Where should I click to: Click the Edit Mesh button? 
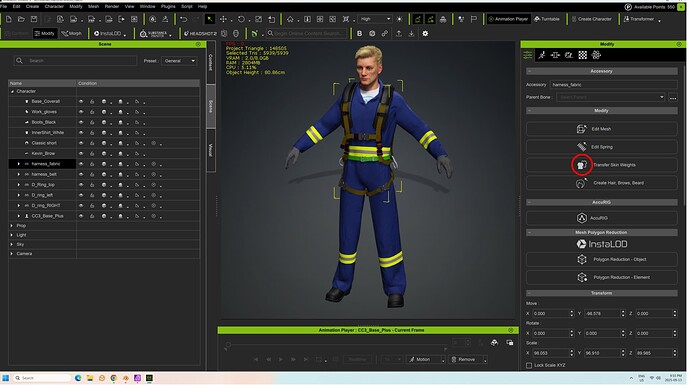(602, 129)
